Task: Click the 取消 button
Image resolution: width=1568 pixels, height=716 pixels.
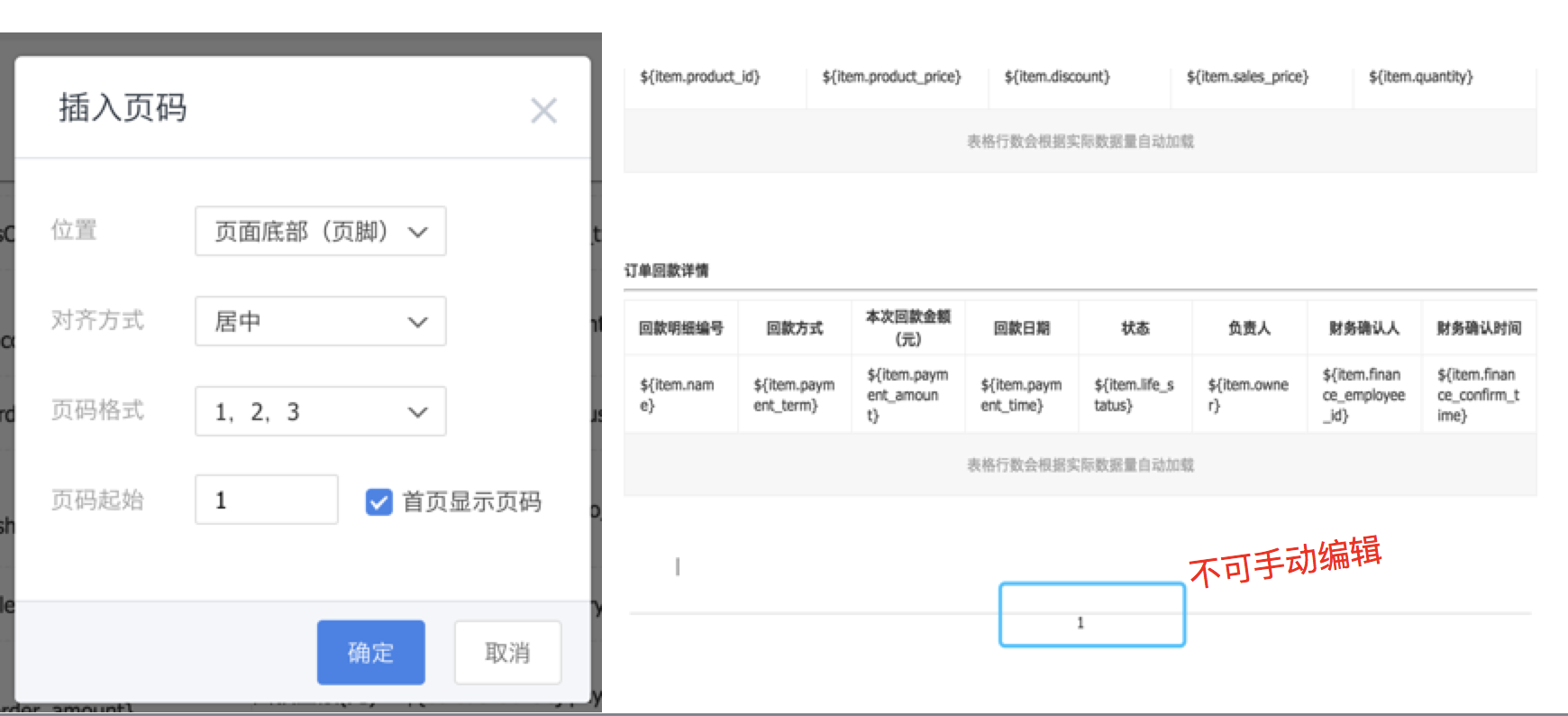Action: click(x=507, y=652)
